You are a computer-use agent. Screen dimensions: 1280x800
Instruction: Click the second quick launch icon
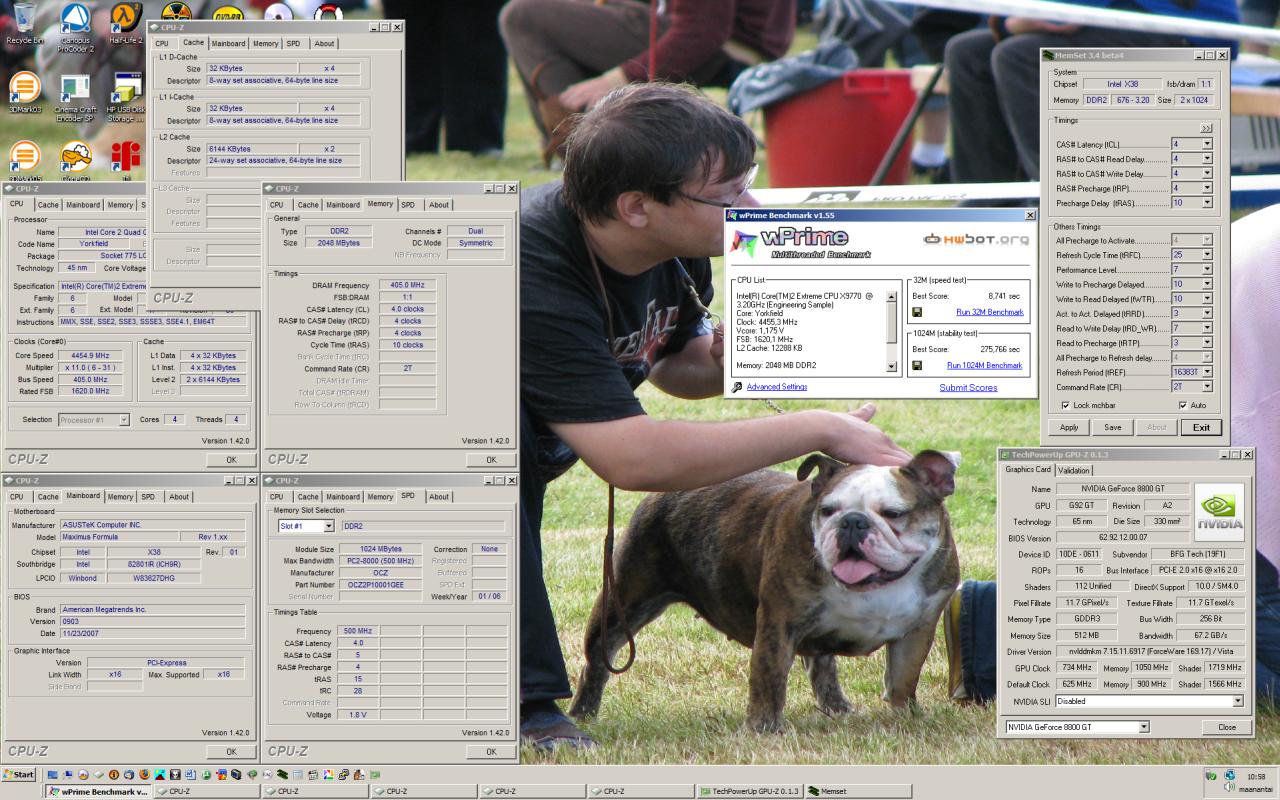68,775
